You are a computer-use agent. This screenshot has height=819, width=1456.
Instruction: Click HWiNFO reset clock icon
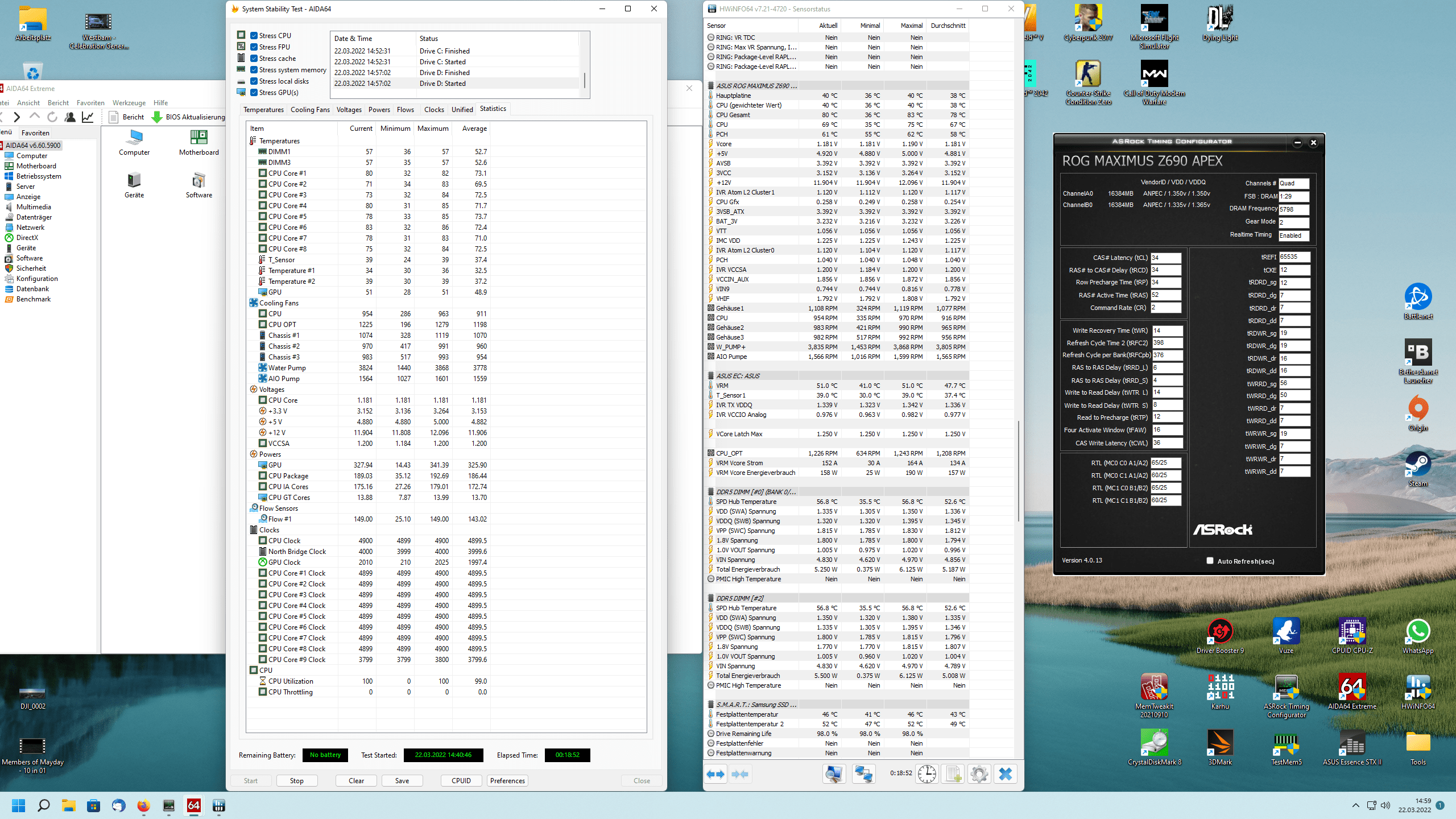coord(927,774)
